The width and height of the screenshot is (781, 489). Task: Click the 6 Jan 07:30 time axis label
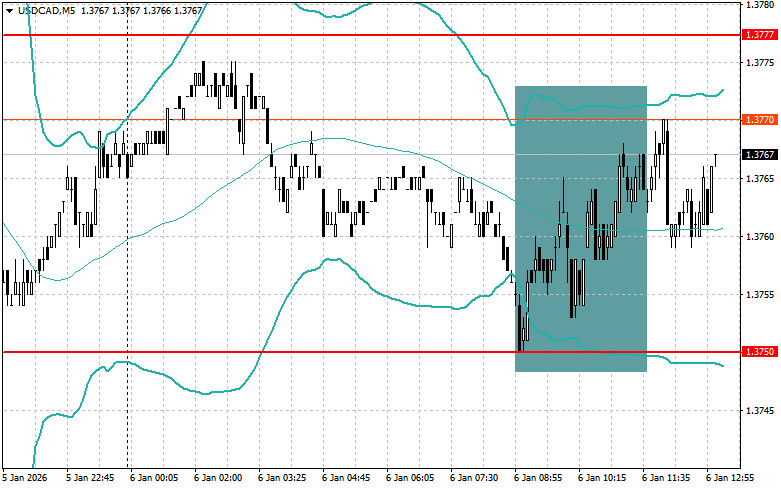point(474,478)
